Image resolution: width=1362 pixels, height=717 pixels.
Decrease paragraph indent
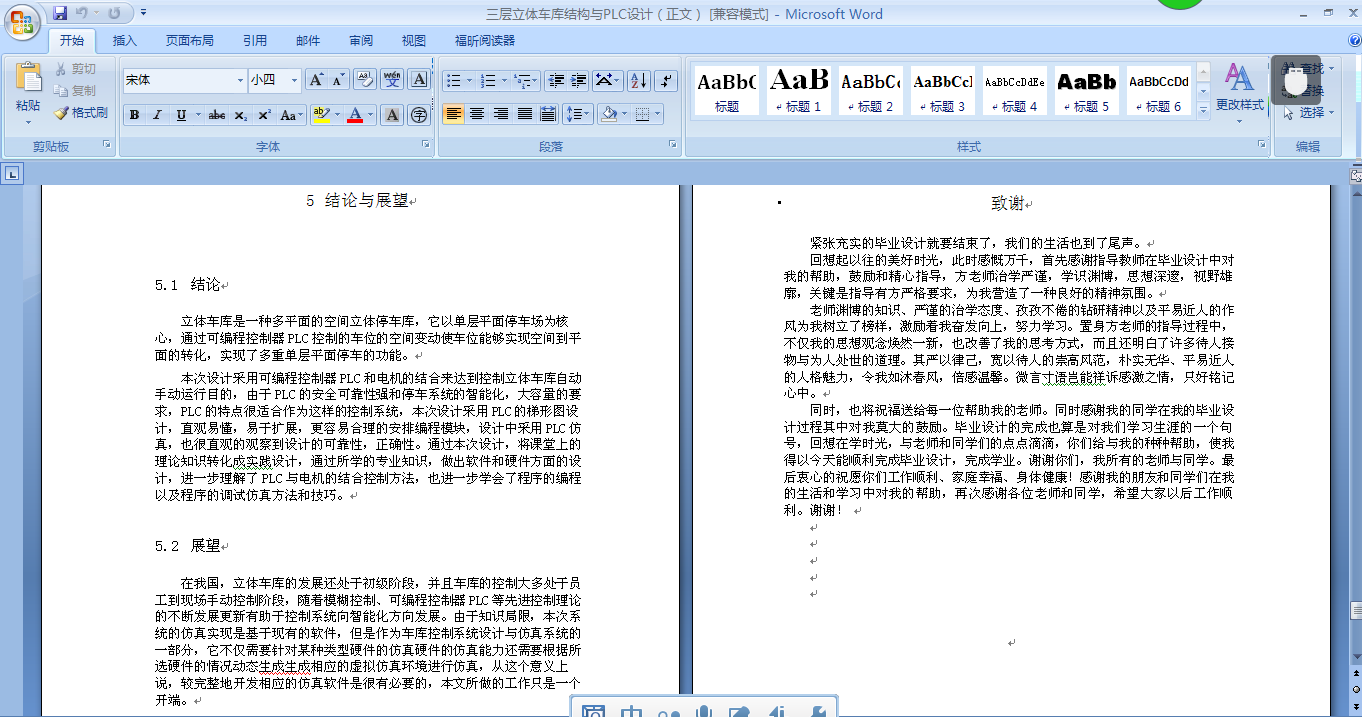pyautogui.click(x=556, y=80)
